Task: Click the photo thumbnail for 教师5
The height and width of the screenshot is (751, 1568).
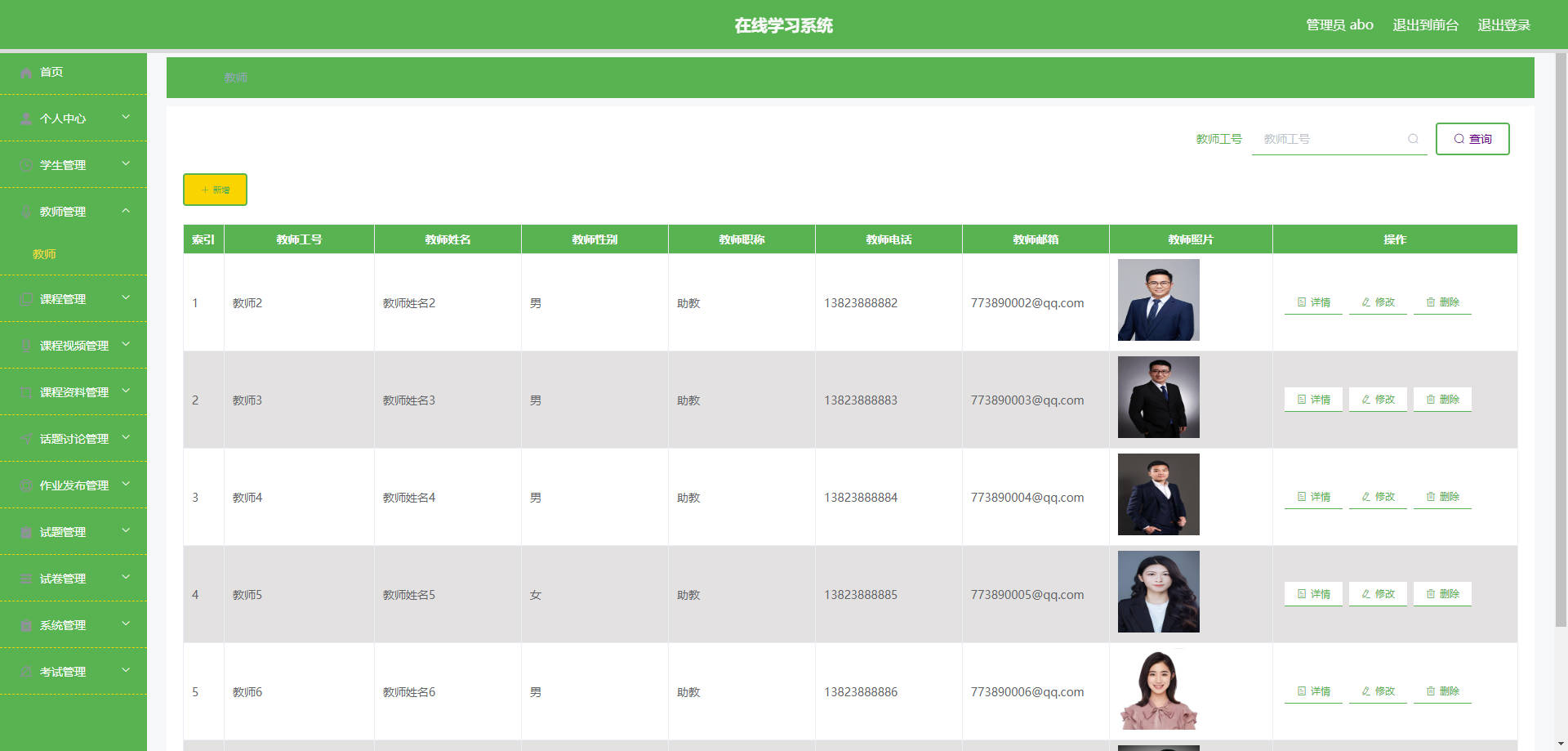Action: [x=1158, y=592]
